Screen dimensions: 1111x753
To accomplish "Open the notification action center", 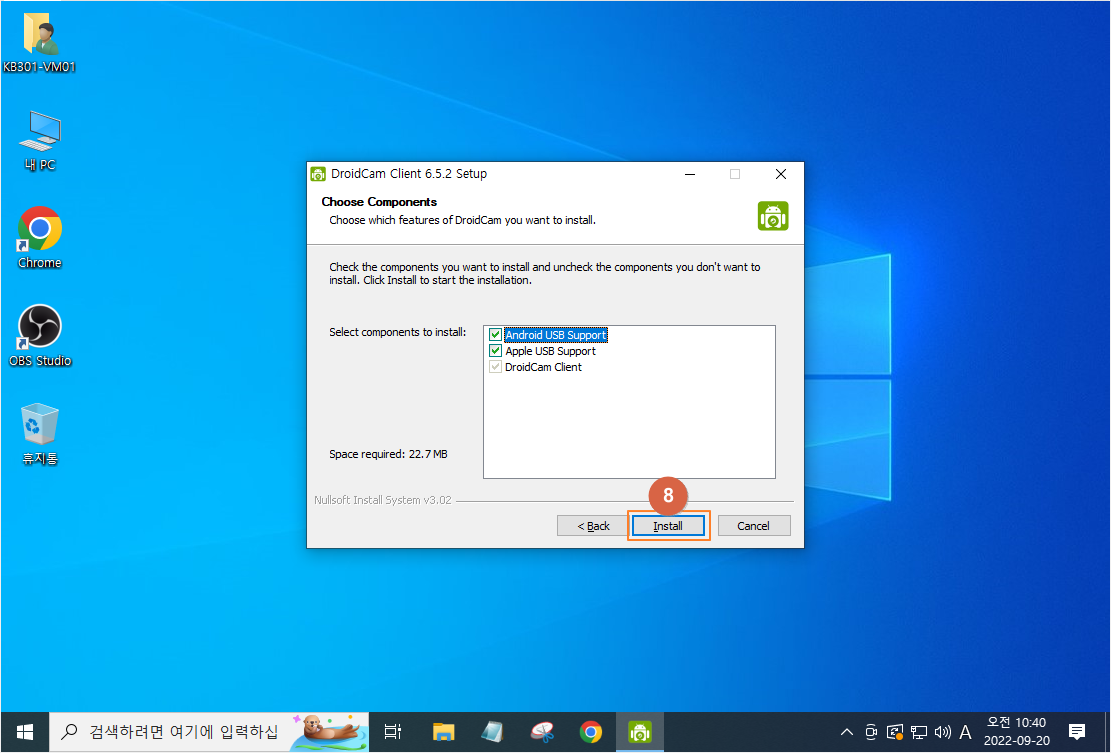I will click(1077, 732).
